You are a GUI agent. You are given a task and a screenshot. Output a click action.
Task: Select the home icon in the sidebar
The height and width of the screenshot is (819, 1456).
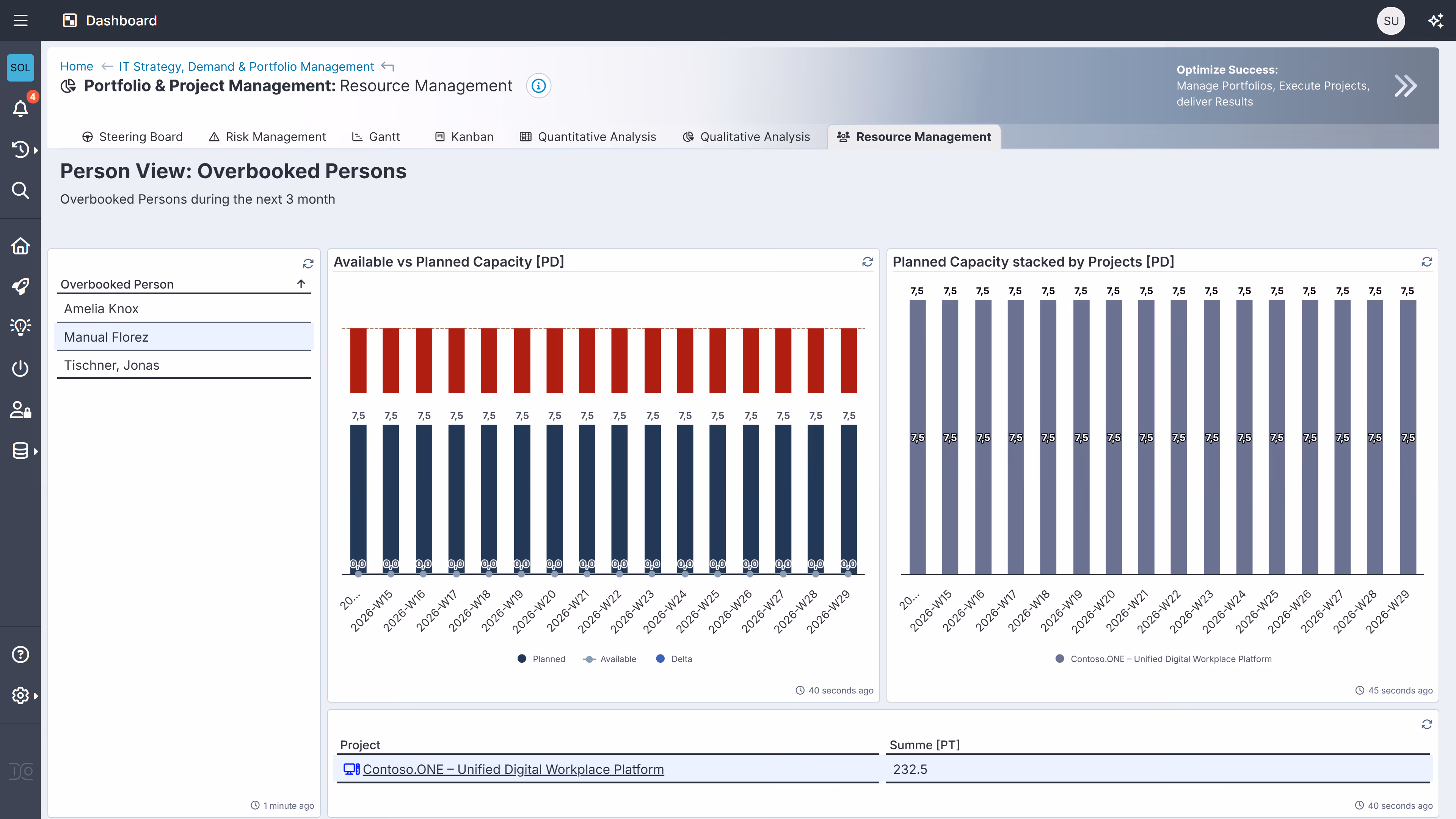20,246
